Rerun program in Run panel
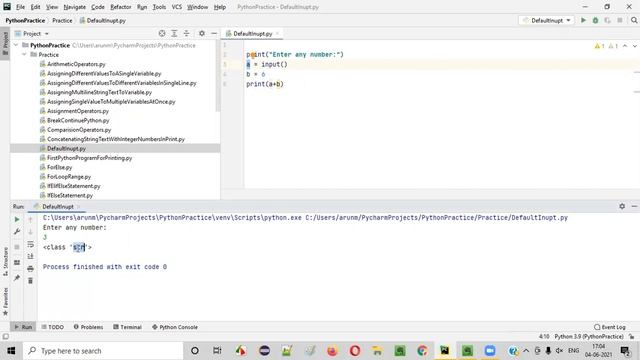The width and height of the screenshot is (640, 360). tap(17, 220)
